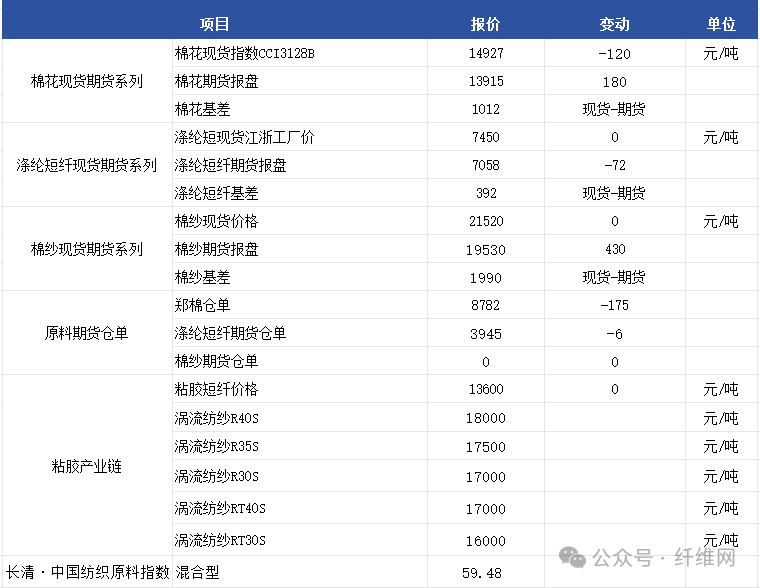Select the price value 16000
760x588 pixels.
point(486,541)
